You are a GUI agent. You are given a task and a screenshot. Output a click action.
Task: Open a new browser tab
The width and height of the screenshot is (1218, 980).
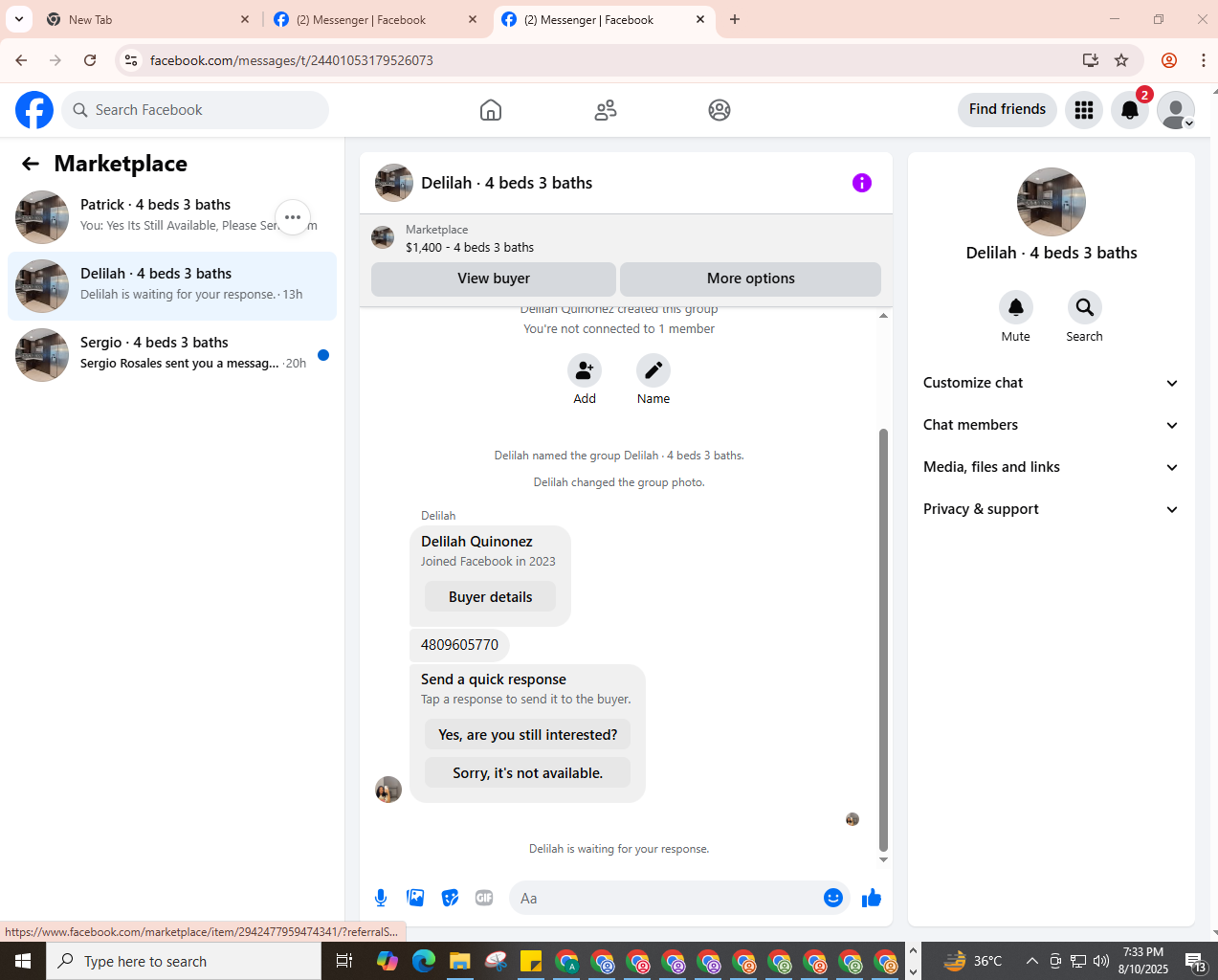tap(735, 19)
